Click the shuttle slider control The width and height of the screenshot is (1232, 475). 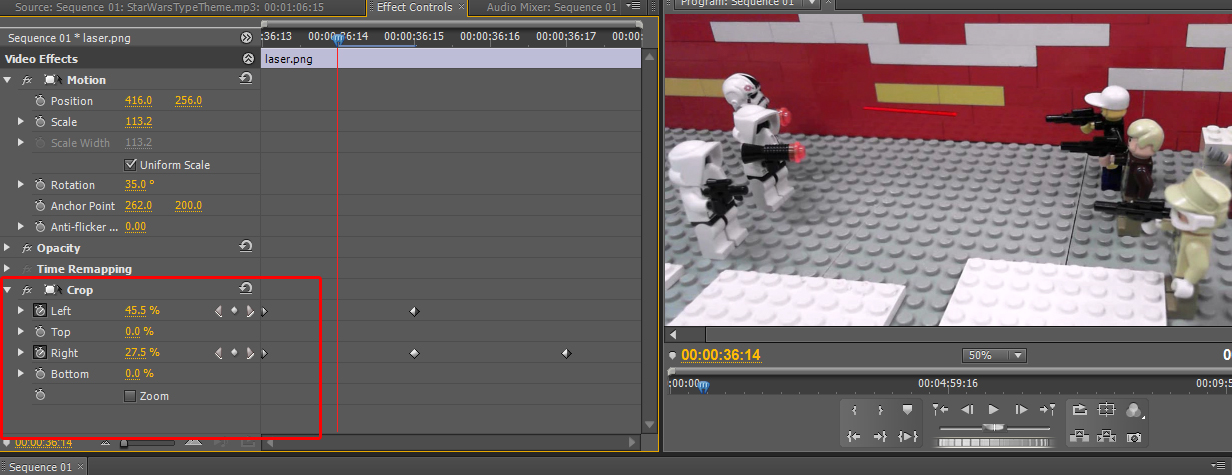993,427
